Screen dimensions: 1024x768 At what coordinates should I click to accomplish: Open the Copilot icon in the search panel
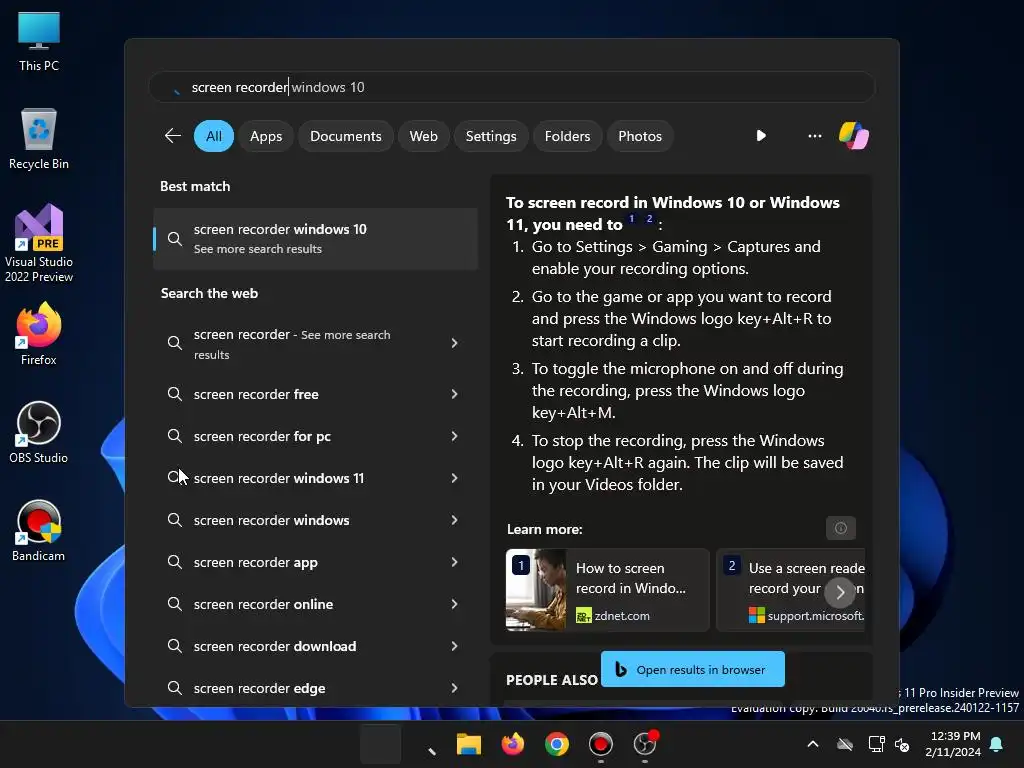click(854, 136)
